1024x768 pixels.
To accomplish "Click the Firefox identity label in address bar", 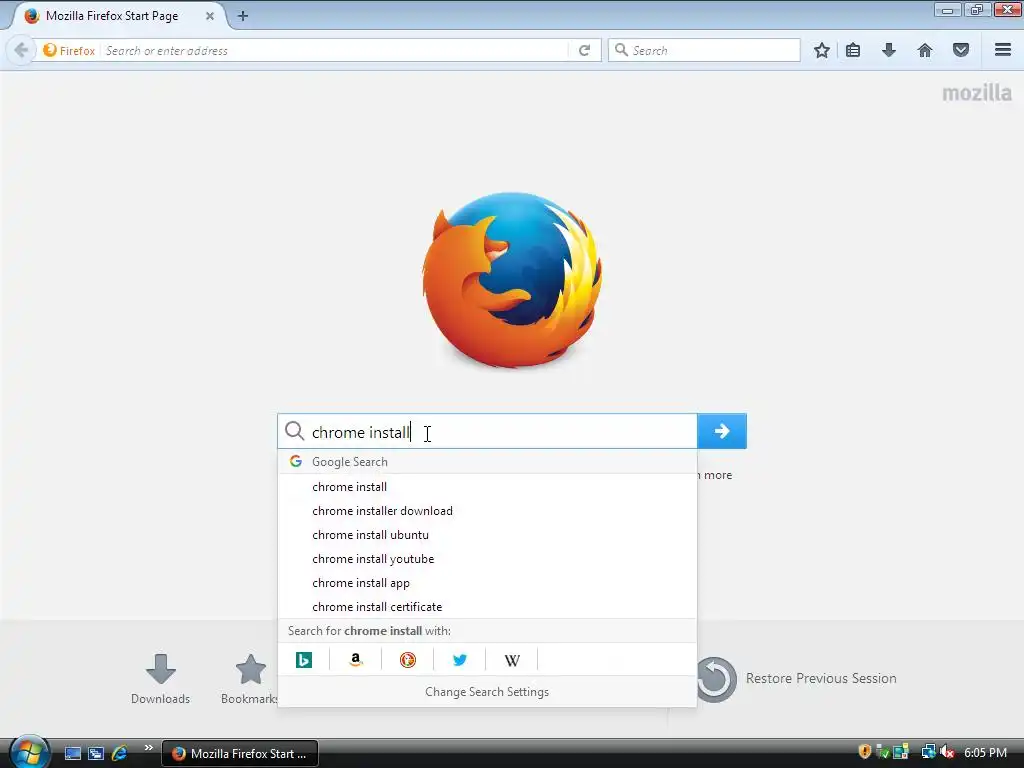I will (69, 50).
